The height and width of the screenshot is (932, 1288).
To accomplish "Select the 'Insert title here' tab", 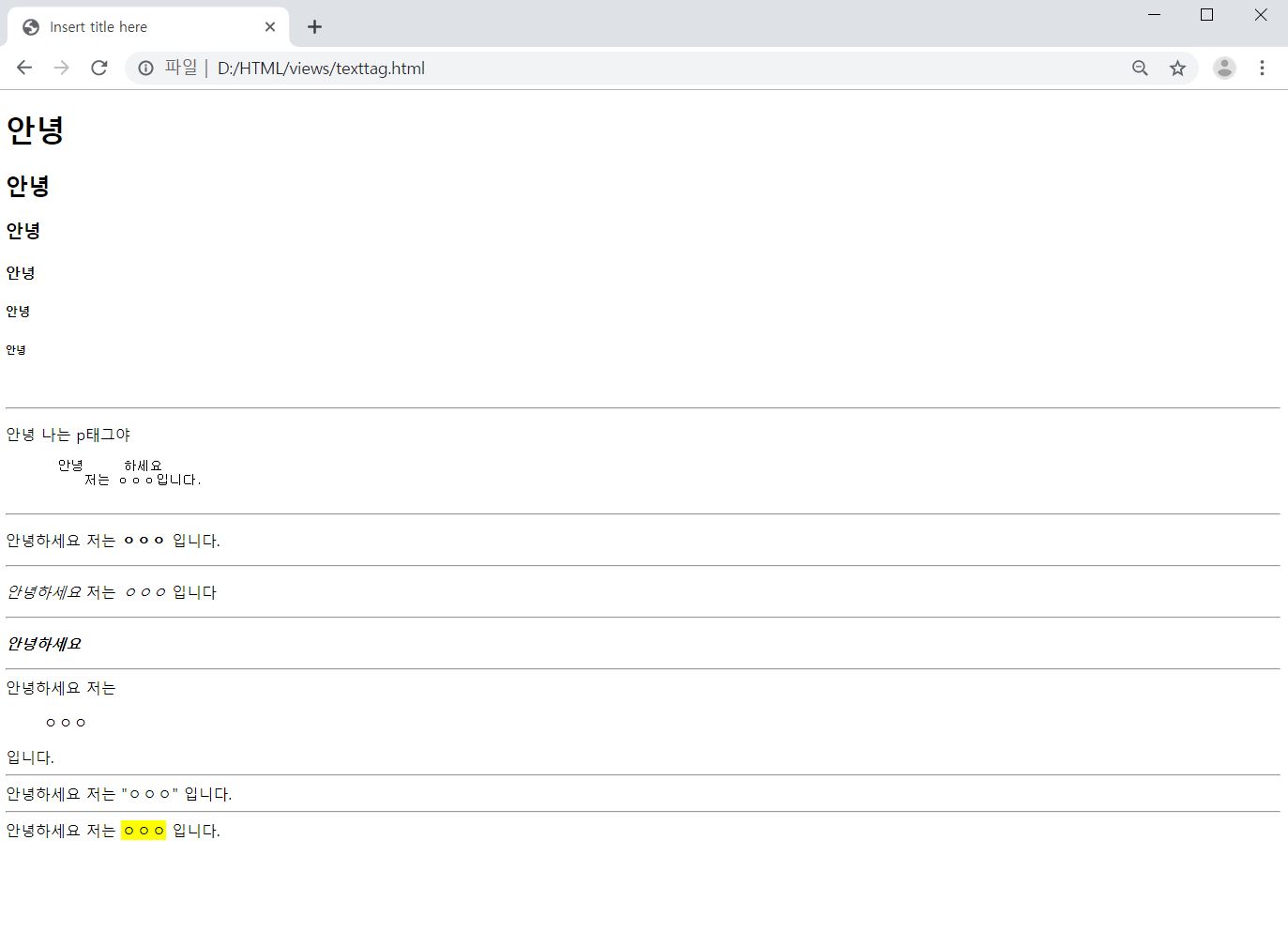I will [148, 26].
